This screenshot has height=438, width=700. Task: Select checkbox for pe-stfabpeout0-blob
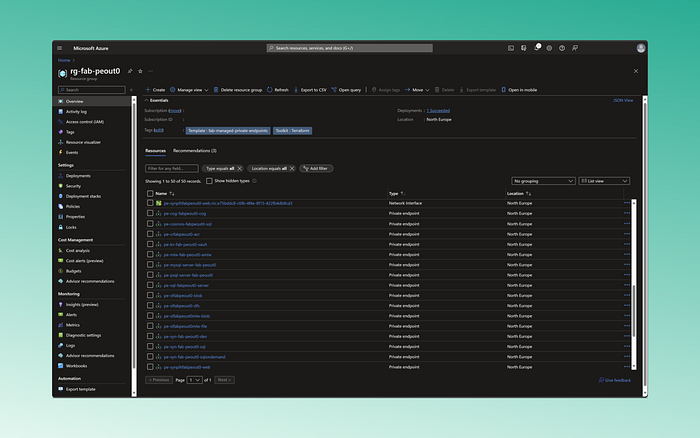coord(150,296)
